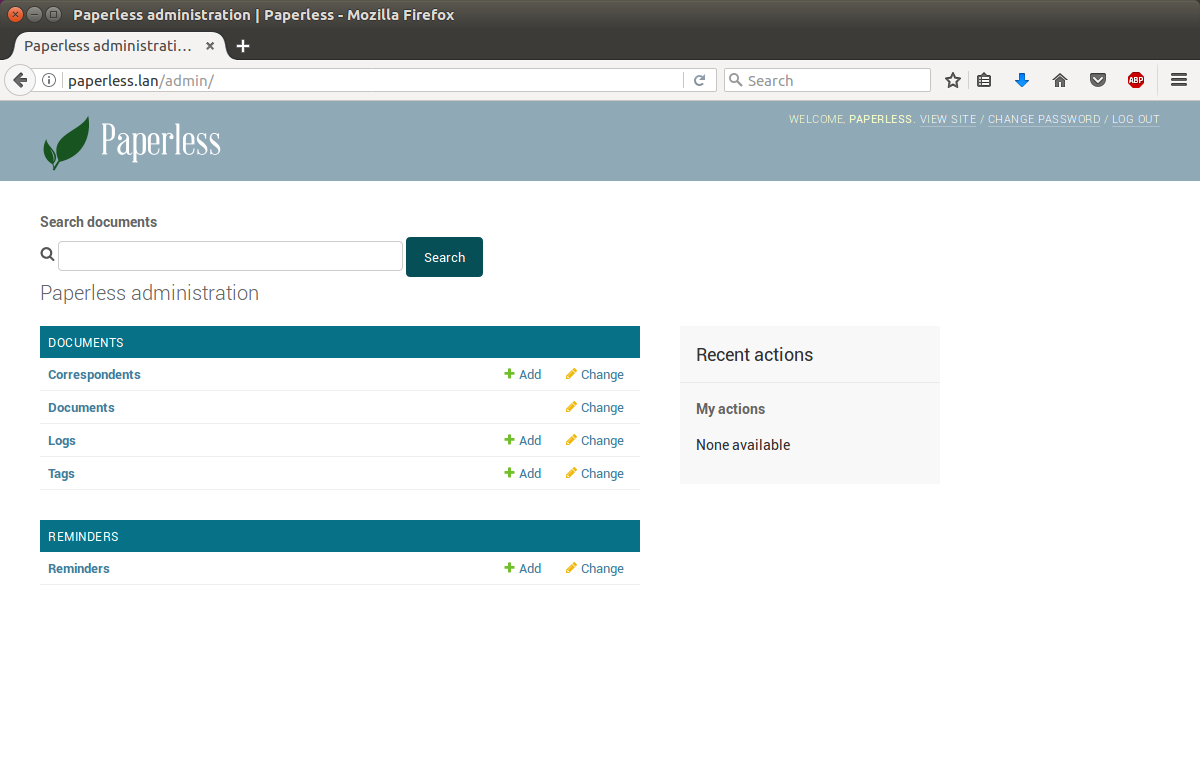This screenshot has height=759, width=1200.
Task: Click the Pocket icon in the toolbar
Action: pyautogui.click(x=1097, y=80)
